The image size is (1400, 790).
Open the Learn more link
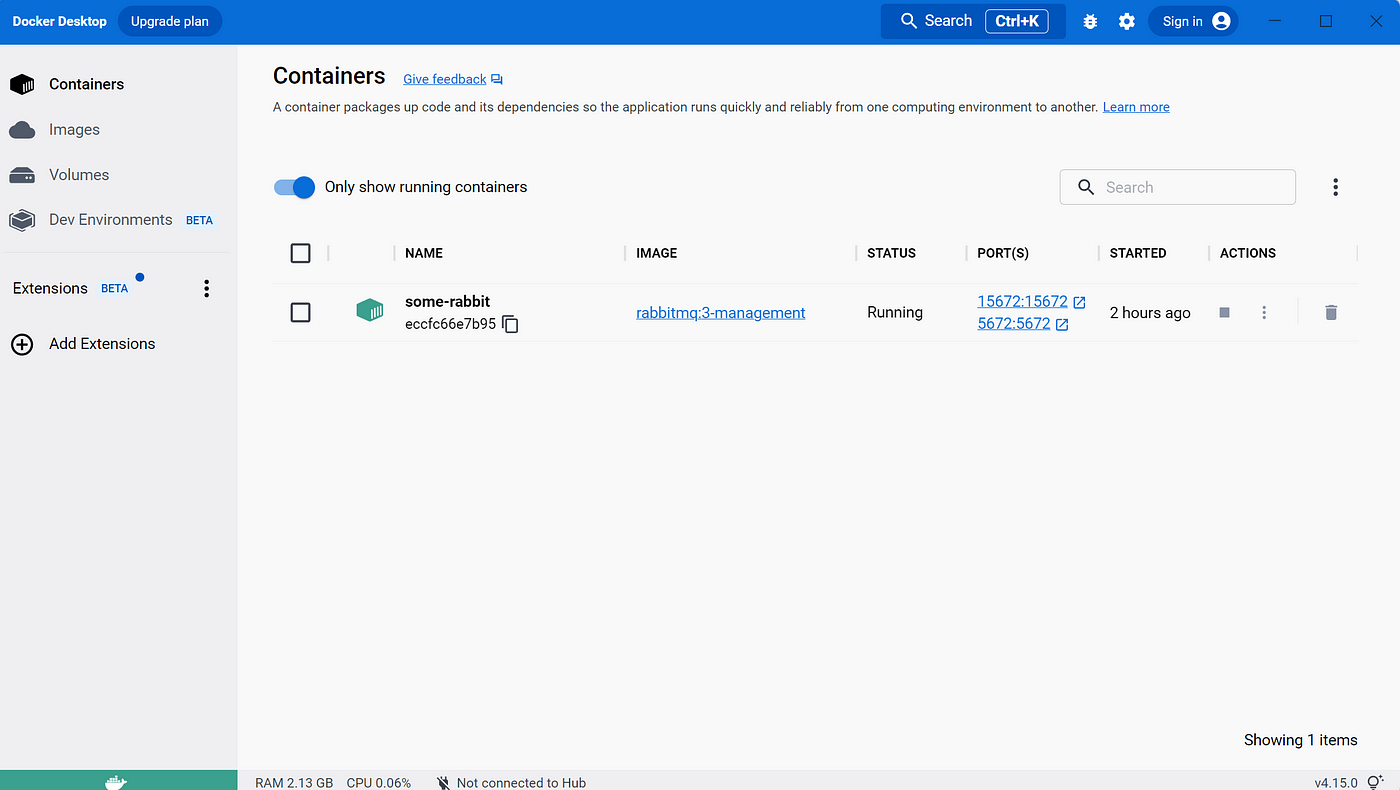pyautogui.click(x=1136, y=107)
